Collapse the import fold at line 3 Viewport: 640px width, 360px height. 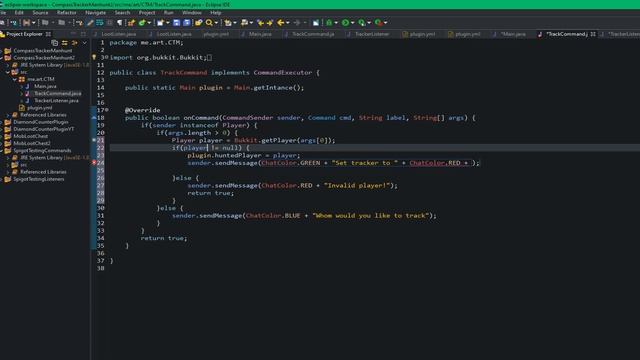pos(107,58)
